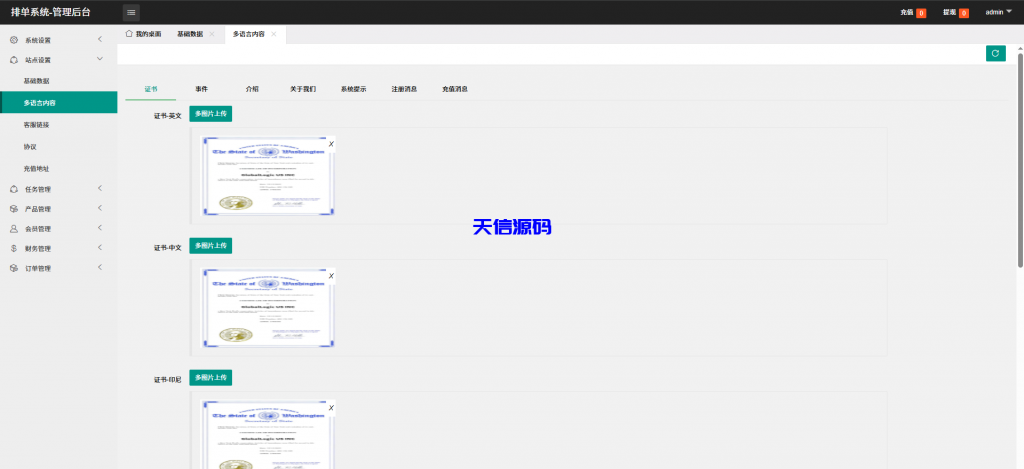Image resolution: width=1024 pixels, height=469 pixels.
Task: Open the admin user dropdown
Action: (x=998, y=12)
